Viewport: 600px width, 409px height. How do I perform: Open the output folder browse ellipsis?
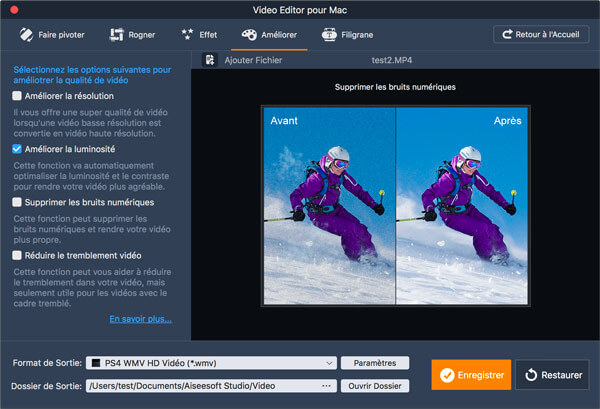326,386
